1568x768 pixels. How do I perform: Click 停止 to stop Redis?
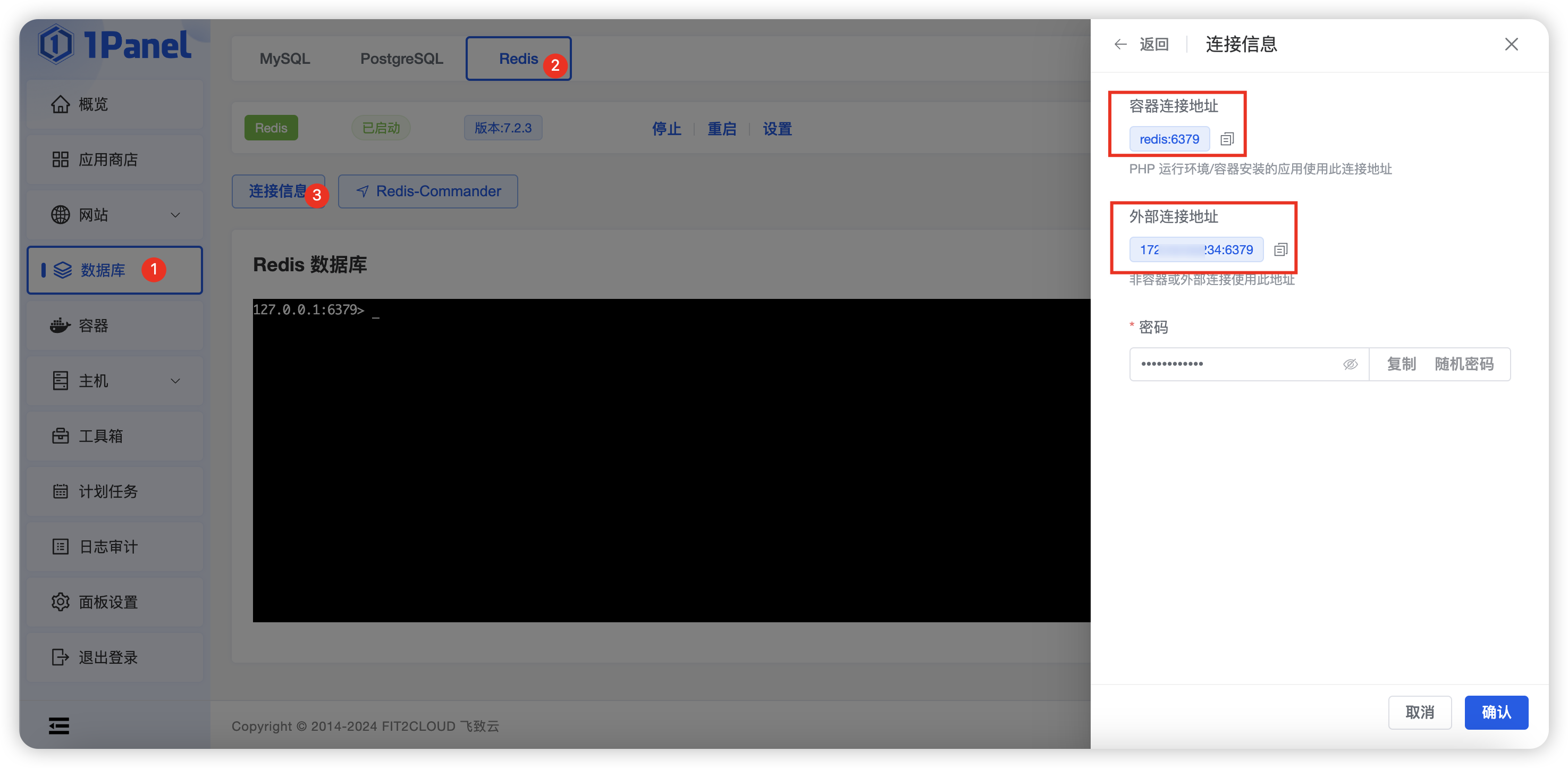pyautogui.click(x=667, y=129)
